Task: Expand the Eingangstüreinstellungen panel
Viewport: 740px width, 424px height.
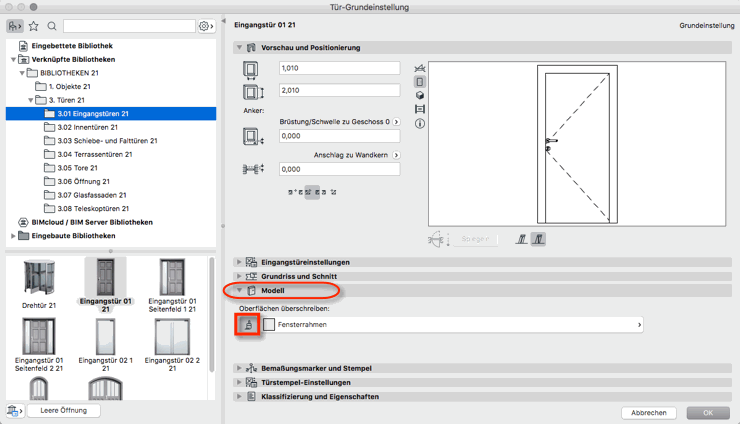Action: [x=239, y=262]
